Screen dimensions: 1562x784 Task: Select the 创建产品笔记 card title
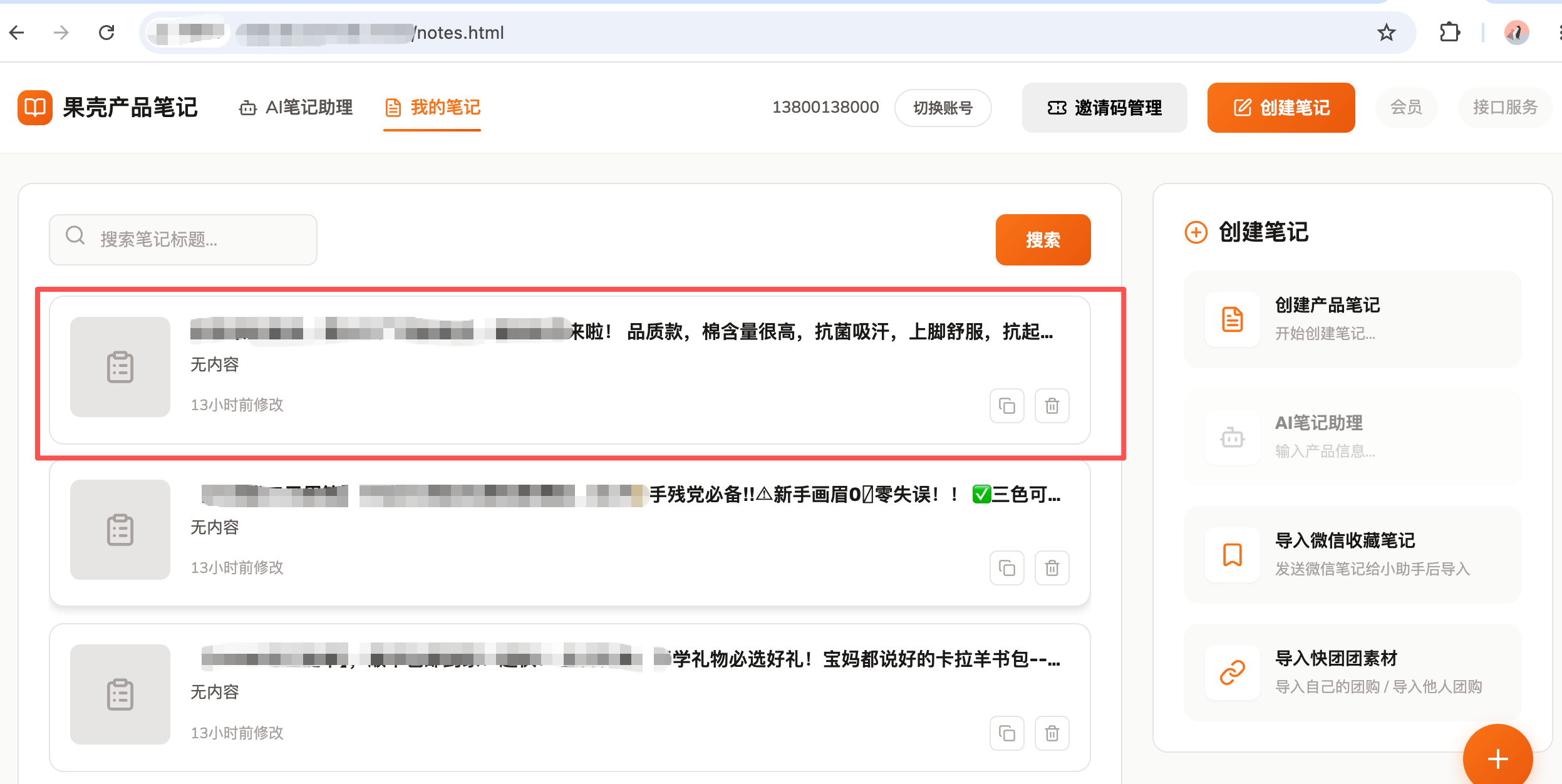pos(1327,305)
